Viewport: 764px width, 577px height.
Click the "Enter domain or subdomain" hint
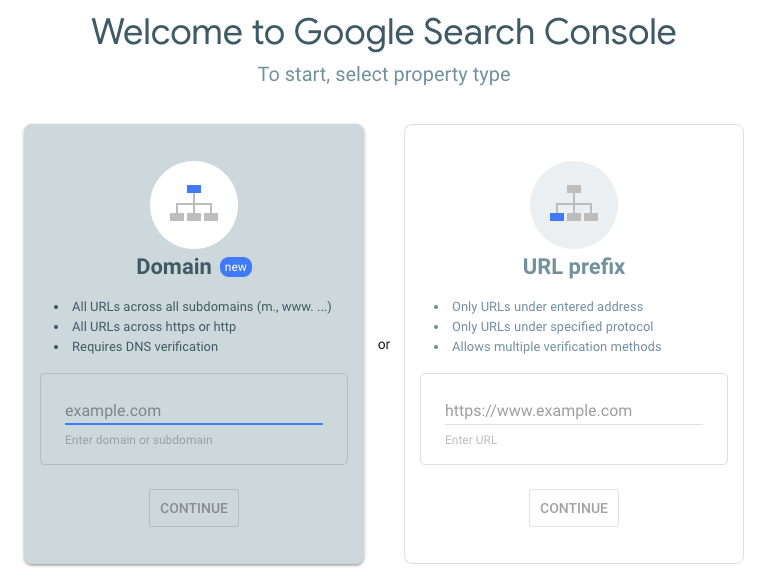(x=139, y=440)
